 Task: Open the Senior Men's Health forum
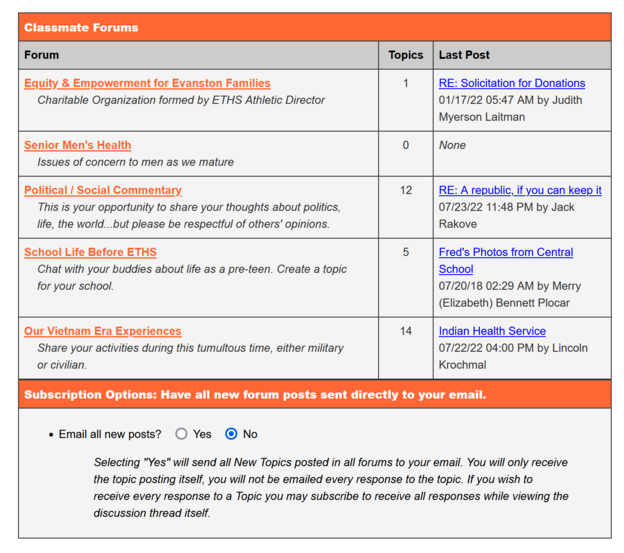point(77,145)
